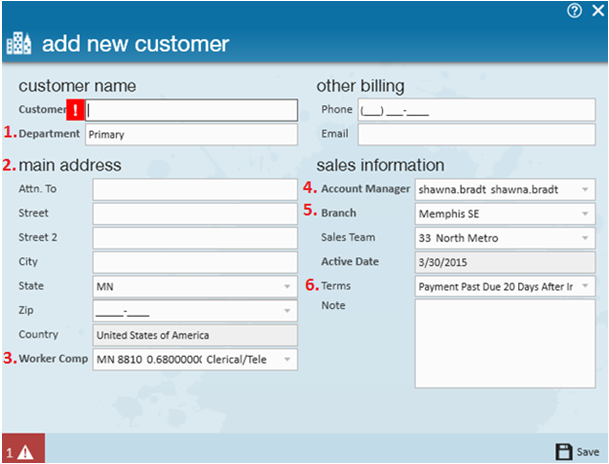Open the State dropdown showing MN
The height and width of the screenshot is (464, 609).
point(195,287)
